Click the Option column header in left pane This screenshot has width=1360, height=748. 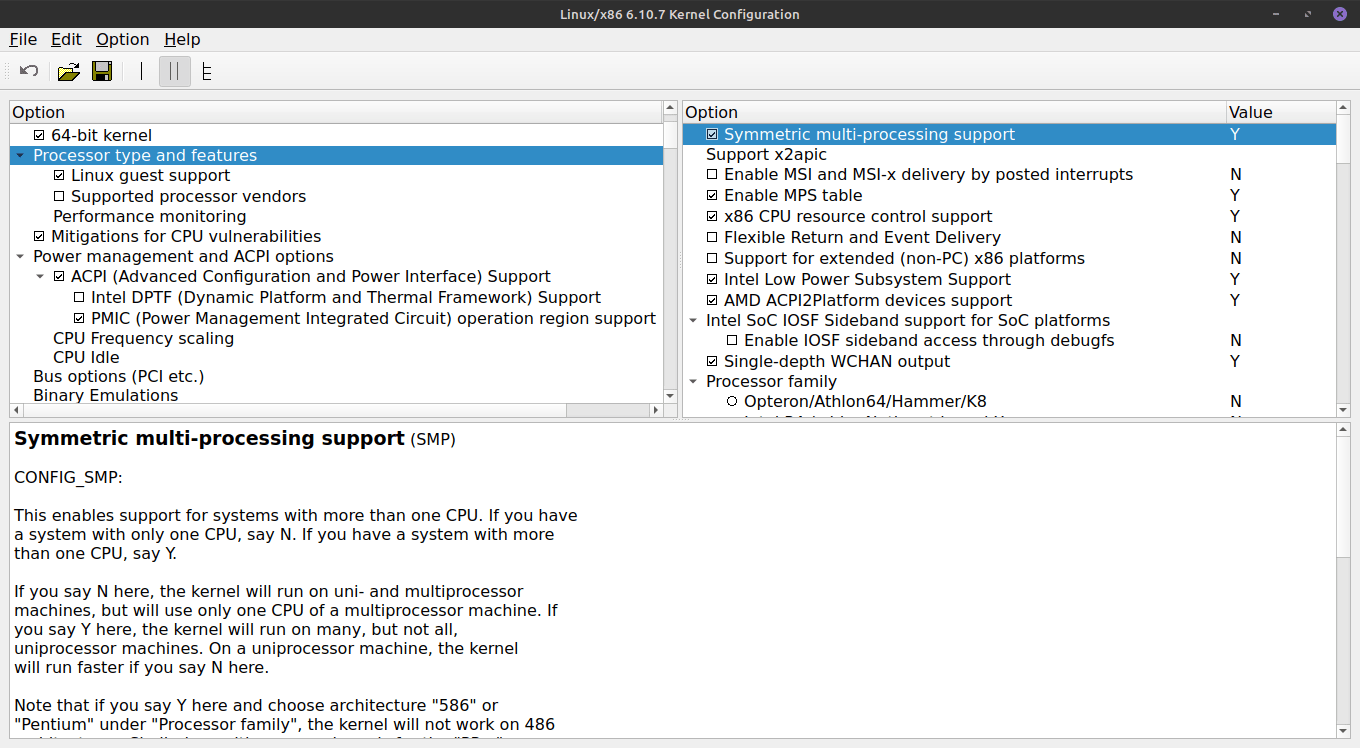pyautogui.click(x=336, y=112)
